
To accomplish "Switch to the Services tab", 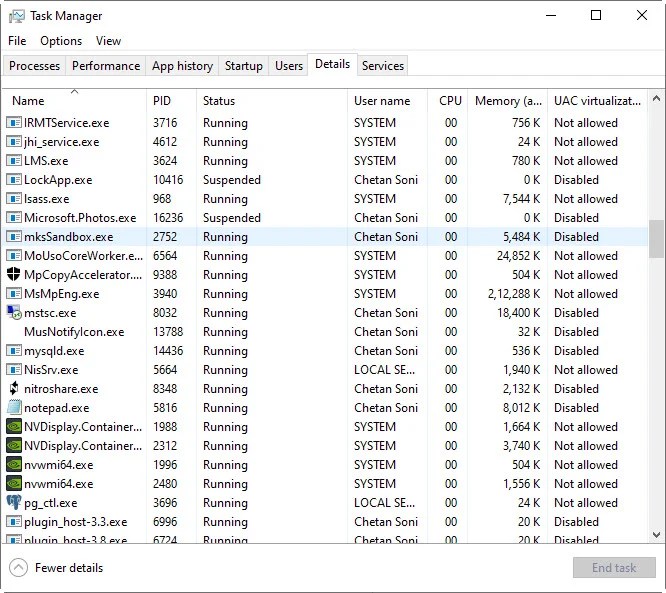I will [383, 66].
